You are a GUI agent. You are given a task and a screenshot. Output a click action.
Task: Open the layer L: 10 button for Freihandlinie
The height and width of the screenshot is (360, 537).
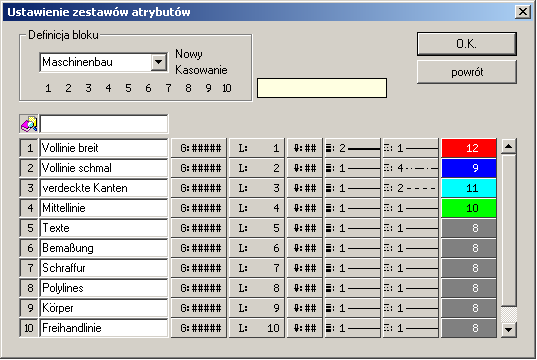click(x=257, y=328)
